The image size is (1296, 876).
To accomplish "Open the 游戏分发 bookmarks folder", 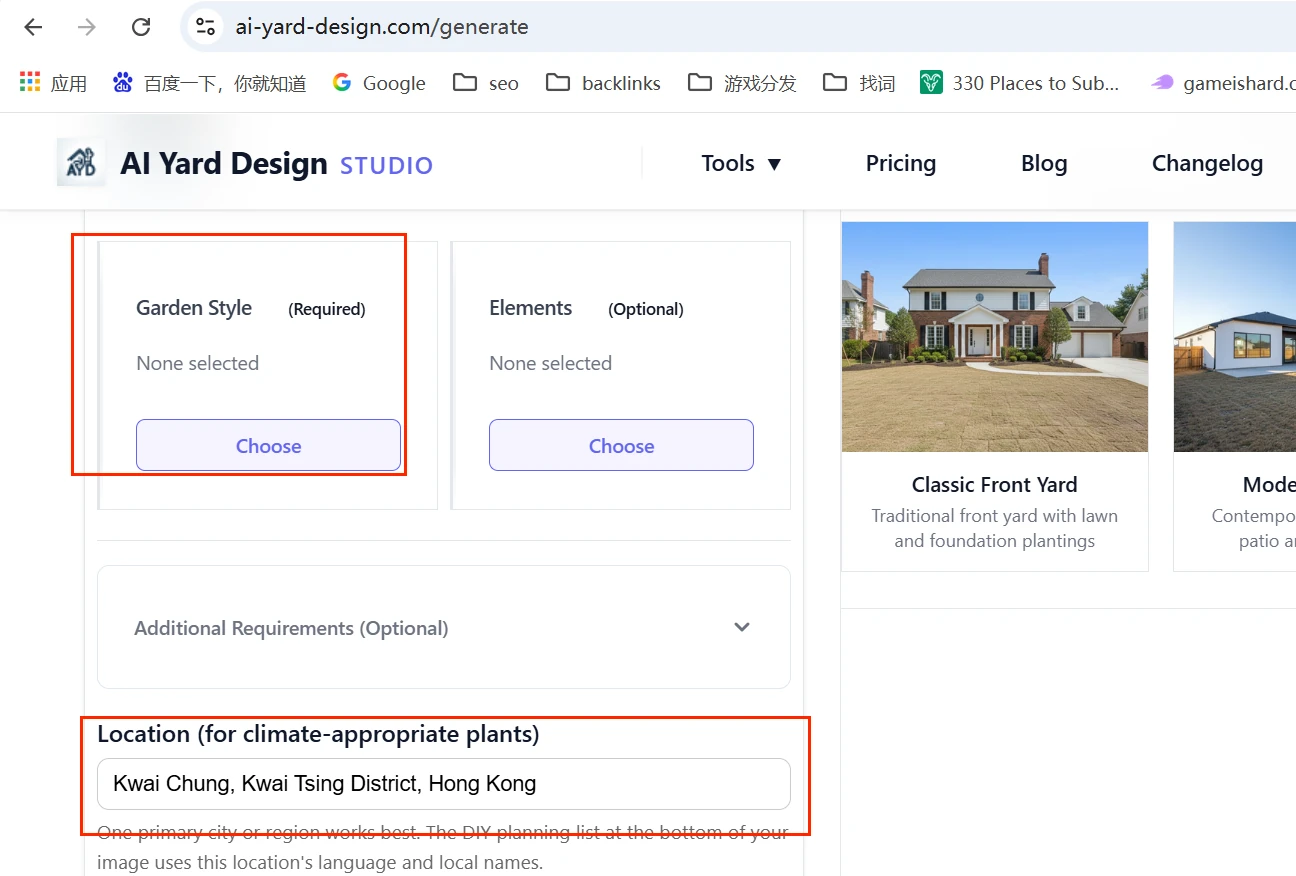I will pos(742,83).
